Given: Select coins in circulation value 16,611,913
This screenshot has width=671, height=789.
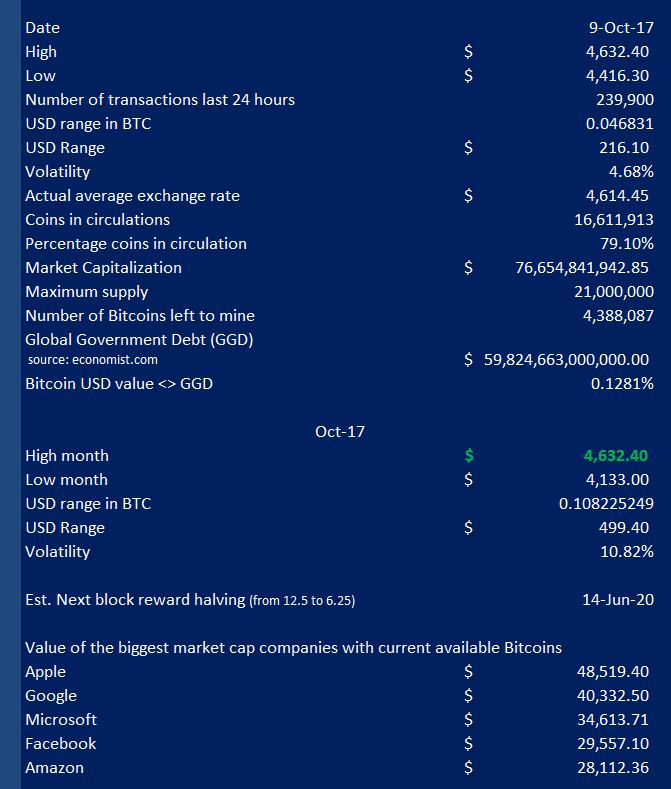Looking at the screenshot, I should click(614, 220).
